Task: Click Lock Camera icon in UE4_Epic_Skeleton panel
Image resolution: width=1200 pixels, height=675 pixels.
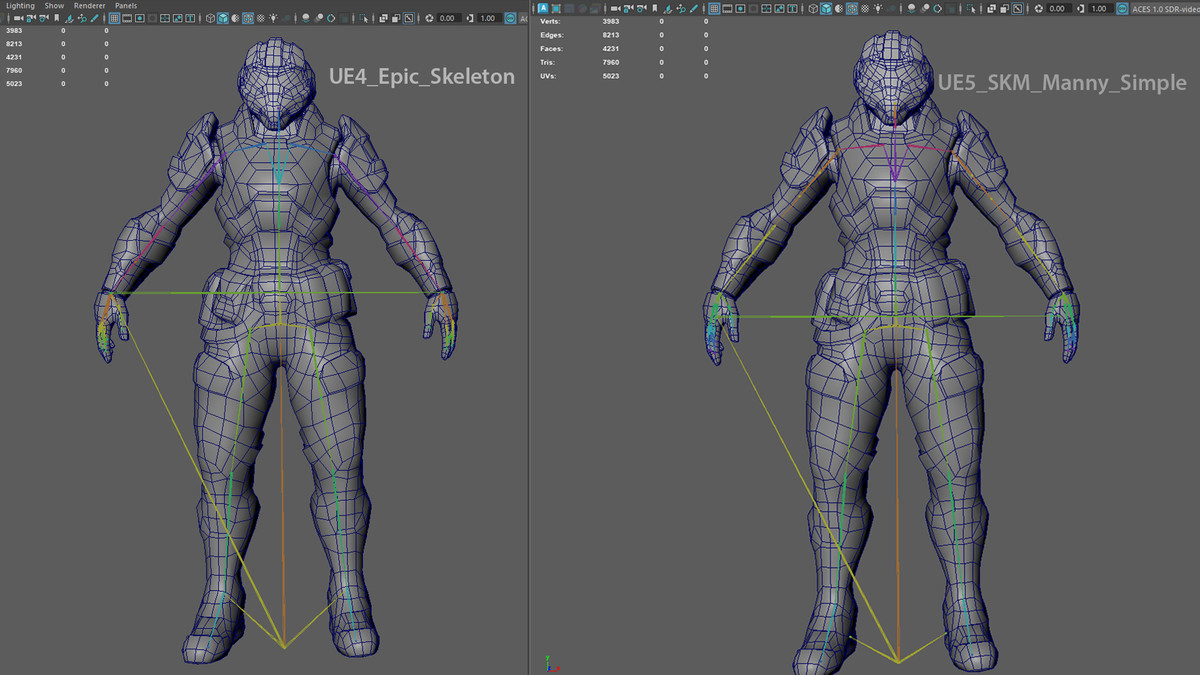Action: (x=31, y=18)
